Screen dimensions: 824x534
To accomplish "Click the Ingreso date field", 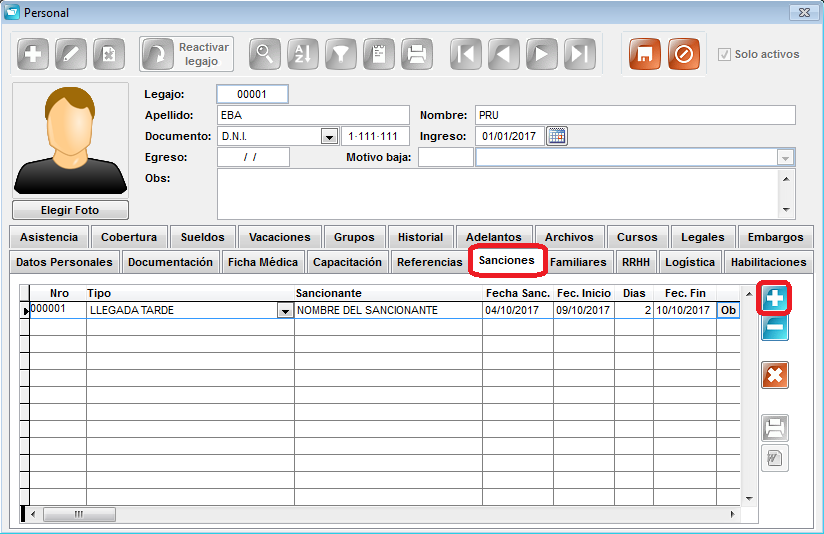I will point(510,136).
